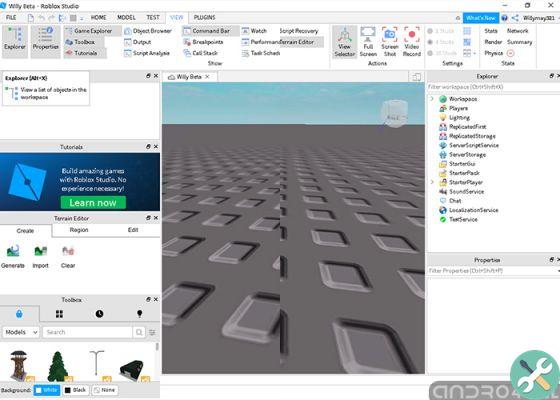The width and height of the screenshot is (560, 400).
Task: Open the FILE menu
Action: [11, 18]
